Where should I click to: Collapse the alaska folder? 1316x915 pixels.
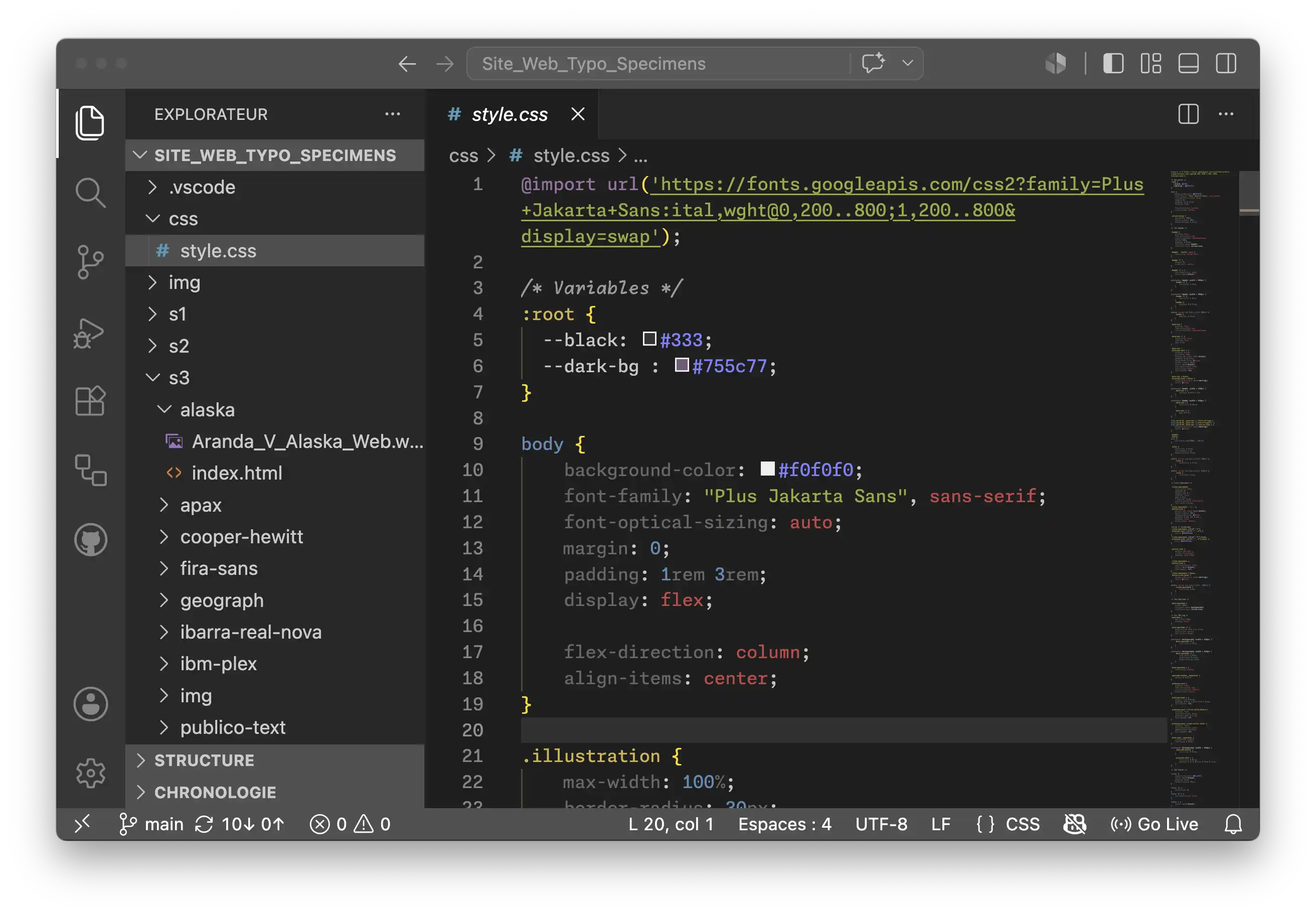pos(274,409)
